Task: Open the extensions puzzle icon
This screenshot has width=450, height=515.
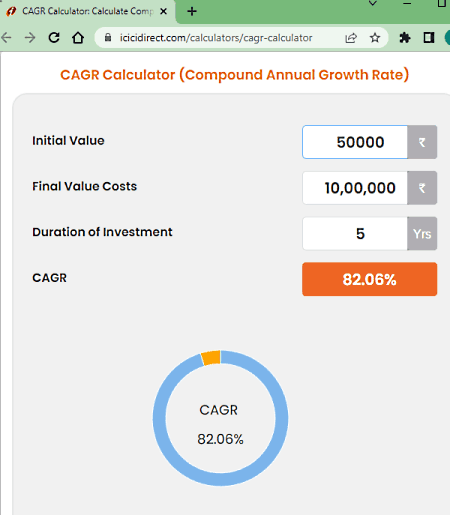Action: pyautogui.click(x=405, y=38)
